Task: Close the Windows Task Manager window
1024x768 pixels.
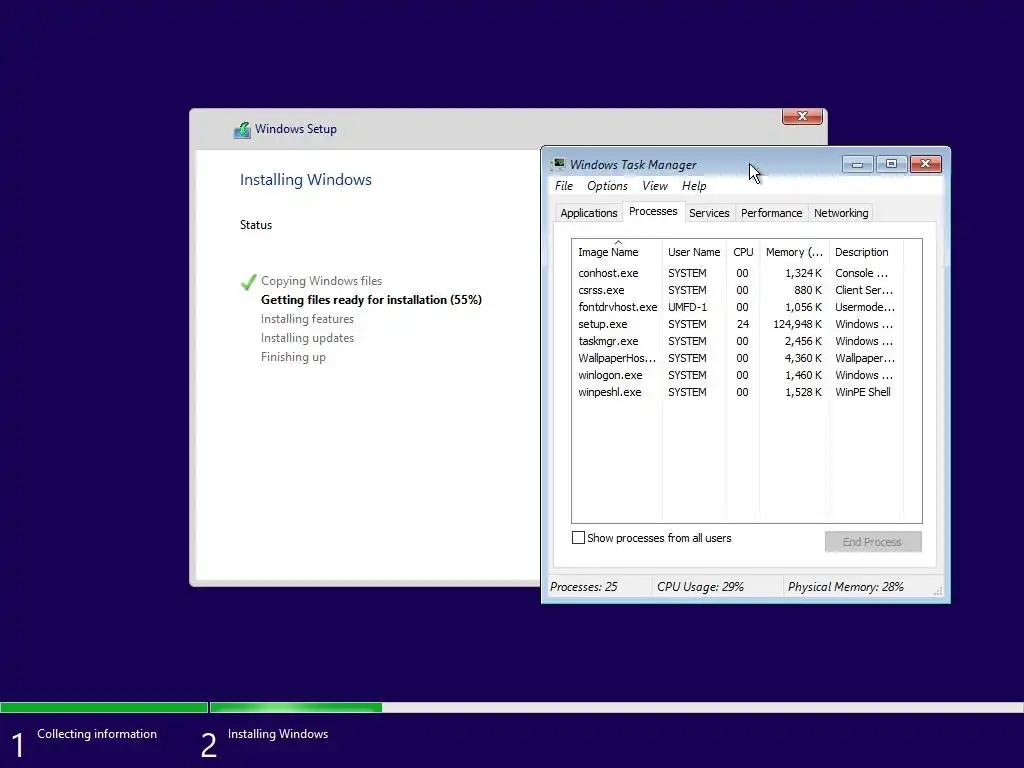Action: click(x=925, y=164)
